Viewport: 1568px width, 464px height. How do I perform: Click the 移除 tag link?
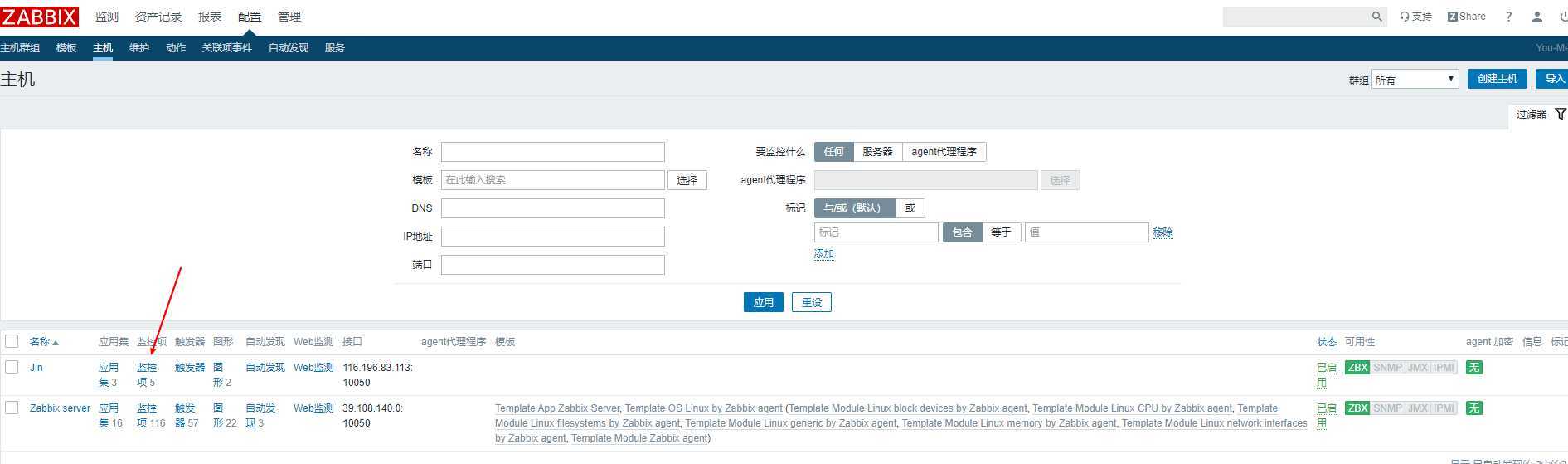(1163, 232)
